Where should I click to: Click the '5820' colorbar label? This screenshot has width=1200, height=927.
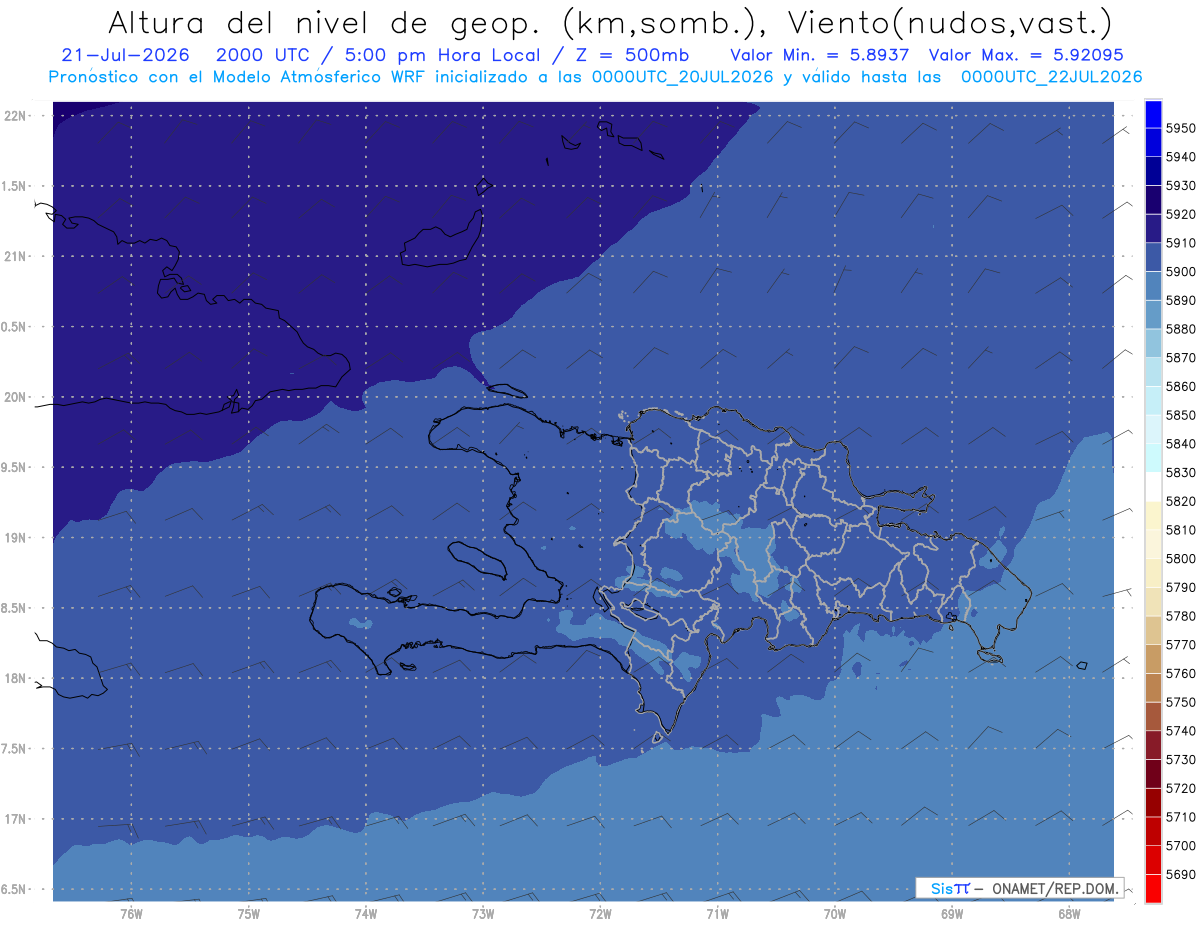pyautogui.click(x=1180, y=501)
